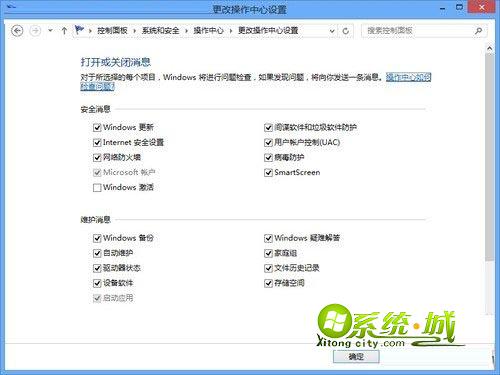Click the 维护消息 section label

[x=96, y=220]
